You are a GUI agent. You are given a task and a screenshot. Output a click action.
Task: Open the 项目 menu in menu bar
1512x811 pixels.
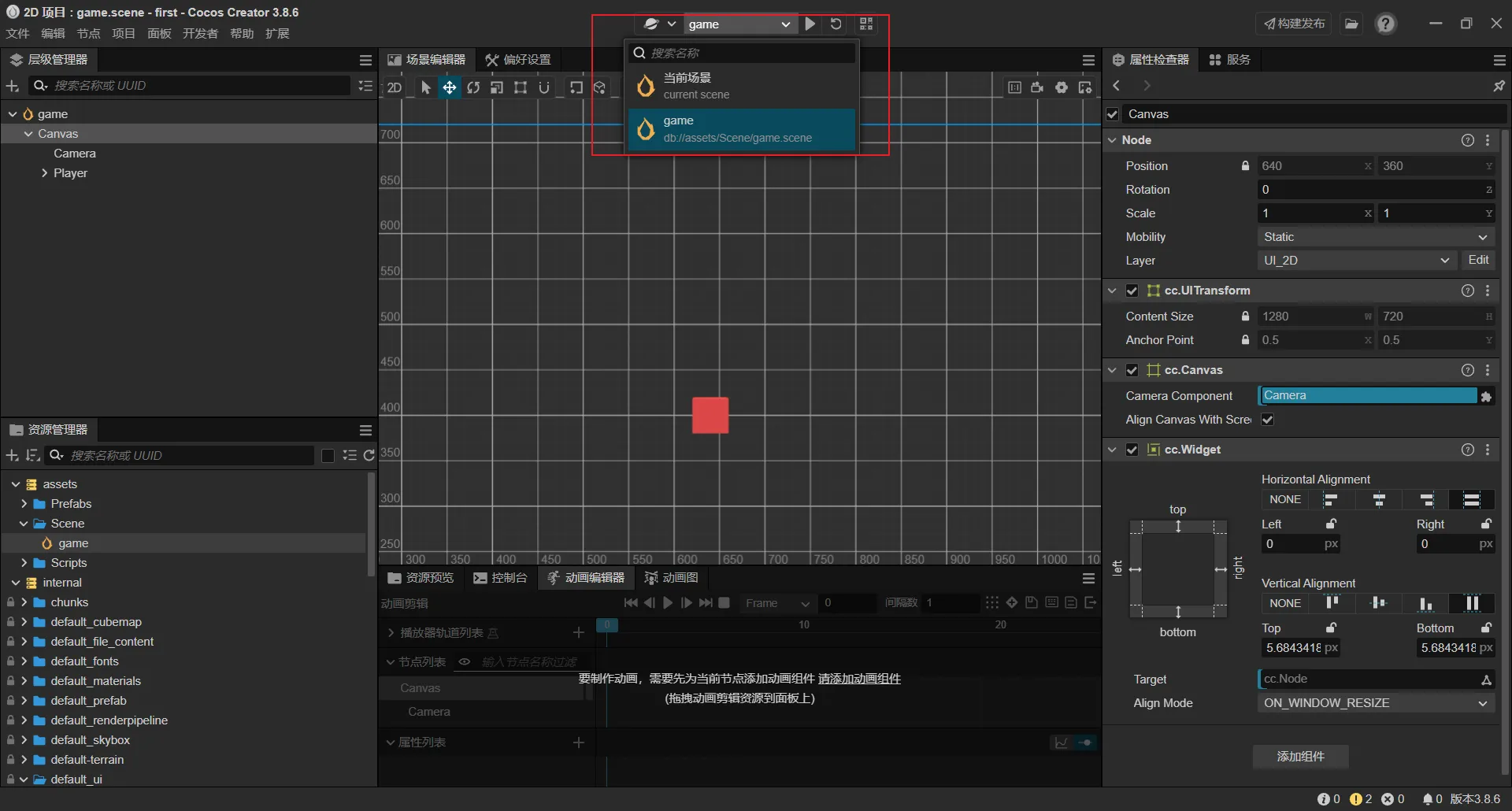pos(124,33)
